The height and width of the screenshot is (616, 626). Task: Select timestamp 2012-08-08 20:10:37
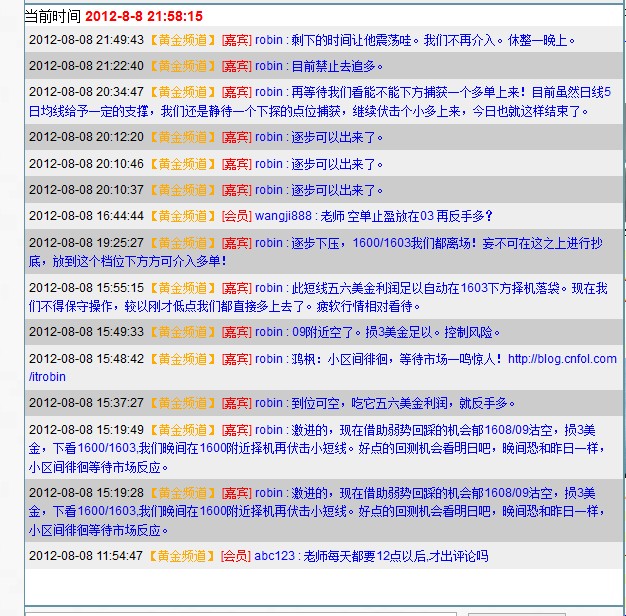tap(86, 190)
